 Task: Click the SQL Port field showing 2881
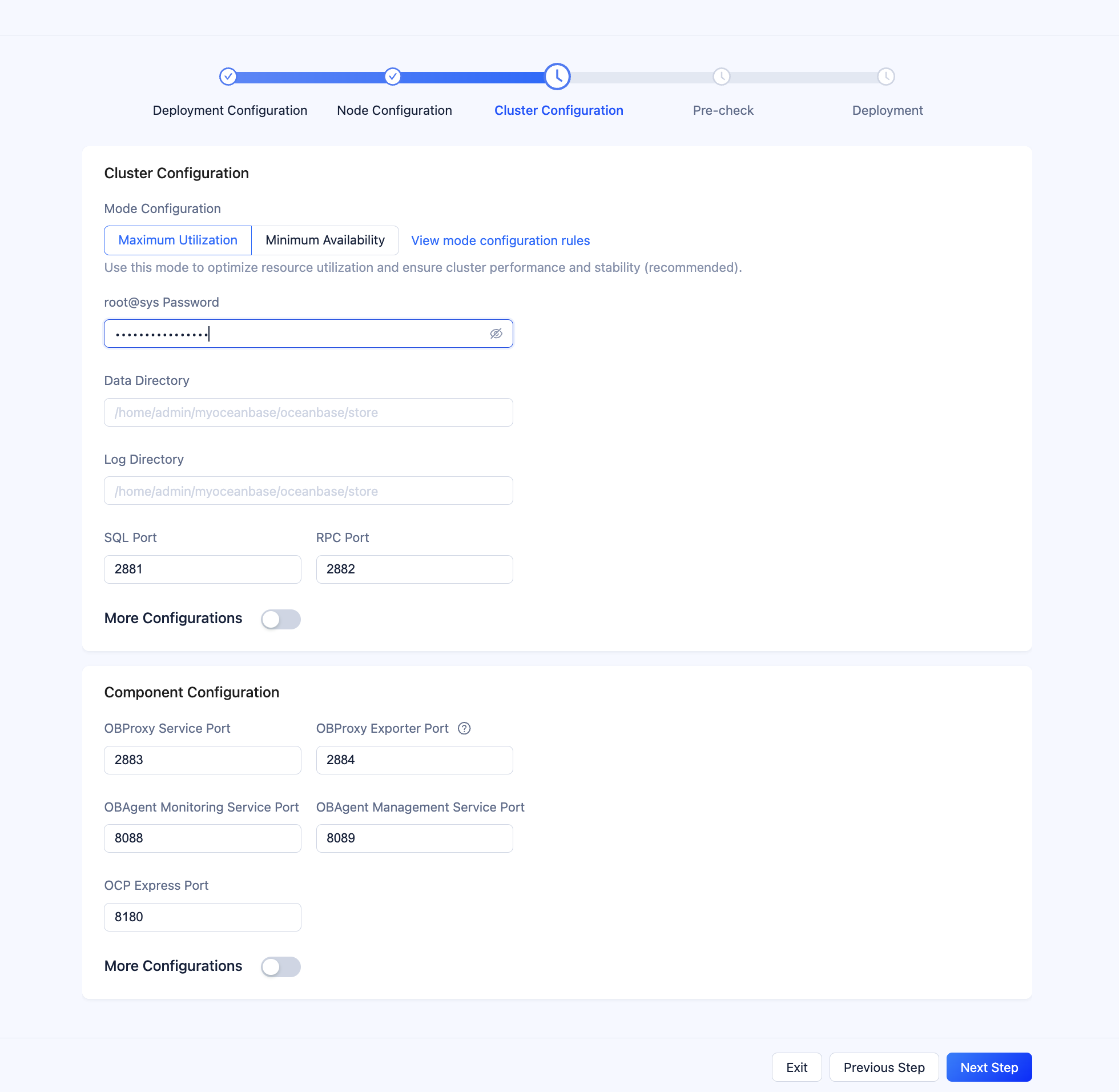point(202,569)
